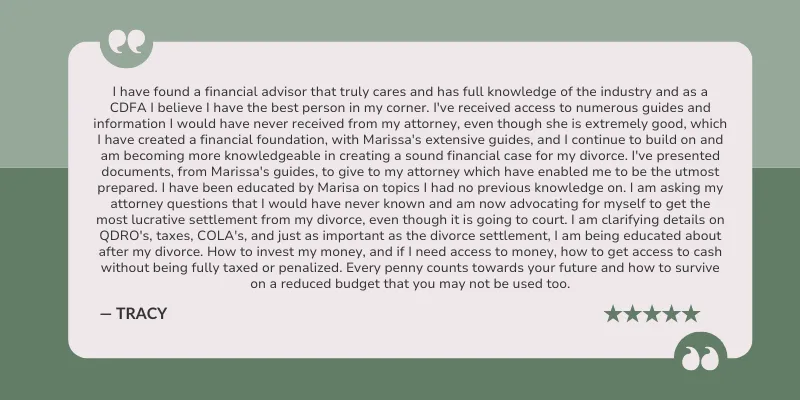Click the dark green lower background area
Viewport: 800px width, 400px height.
coord(400,380)
